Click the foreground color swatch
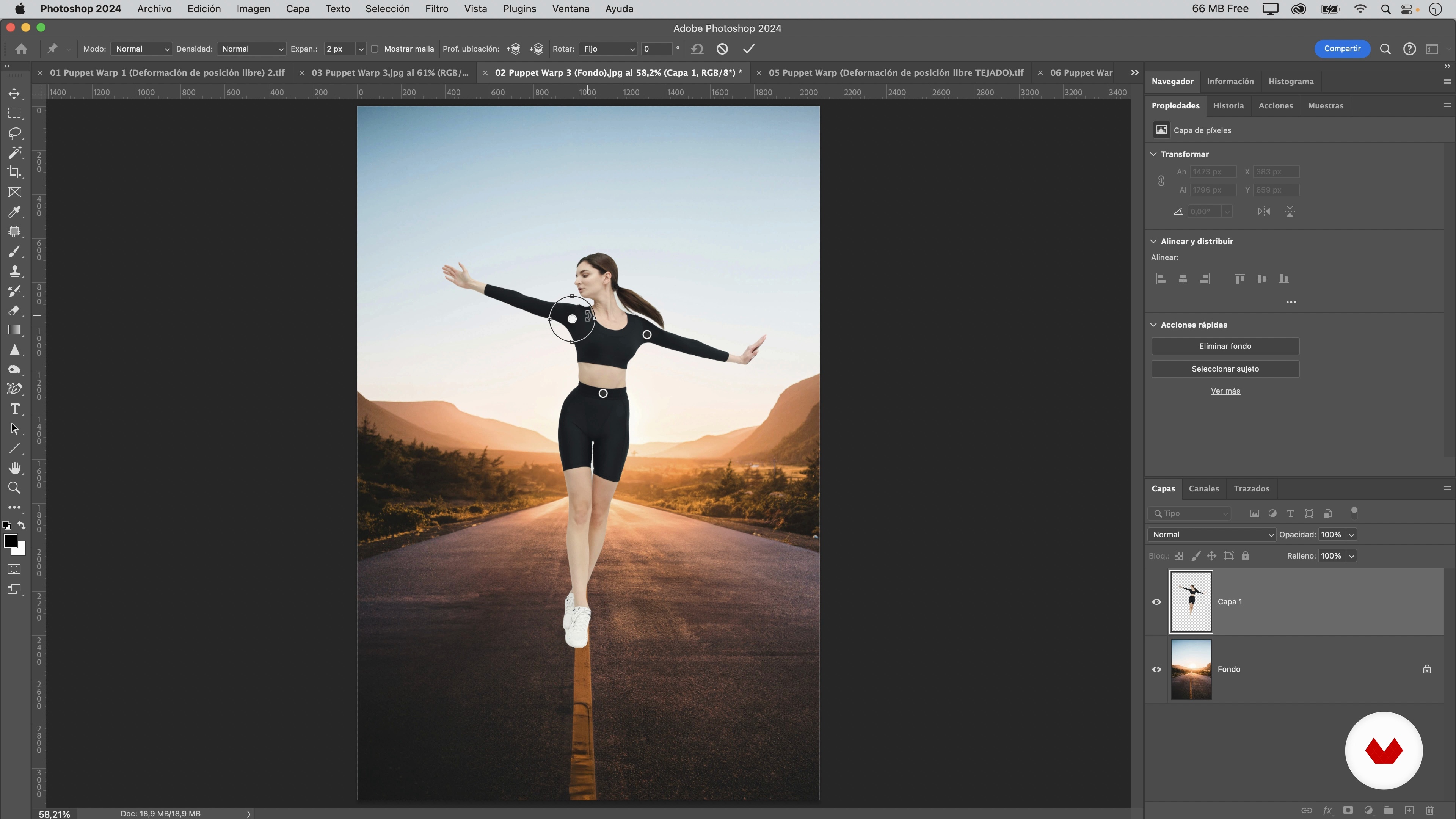 point(9,541)
